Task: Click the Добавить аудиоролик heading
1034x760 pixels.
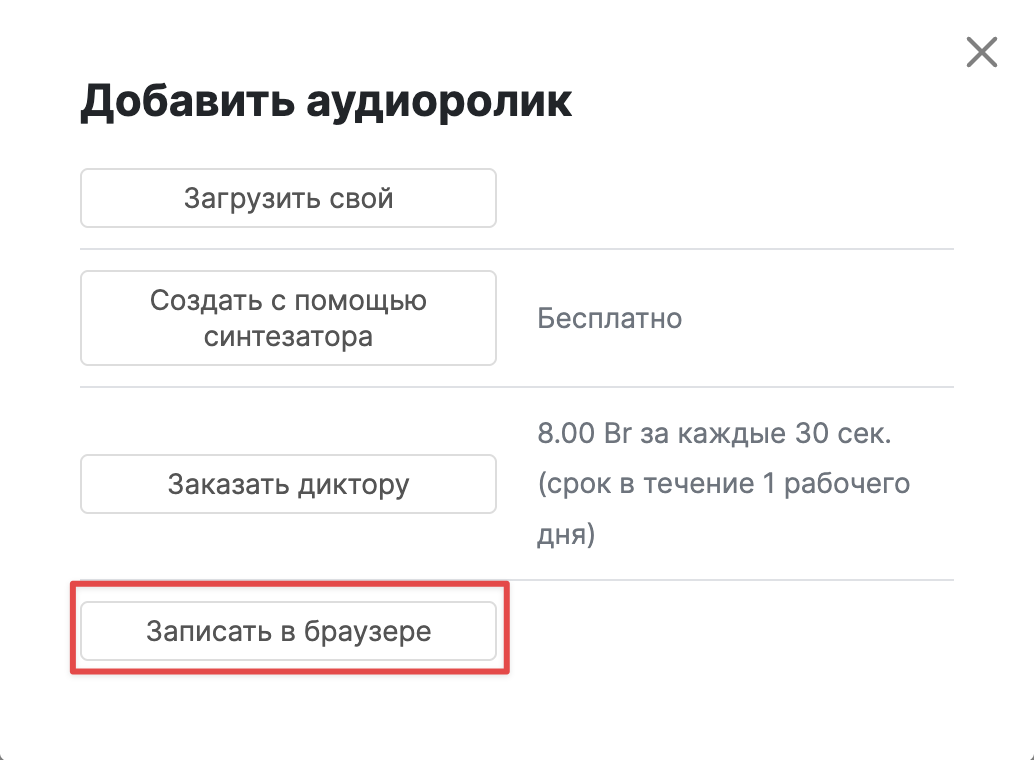Action: pos(326,102)
